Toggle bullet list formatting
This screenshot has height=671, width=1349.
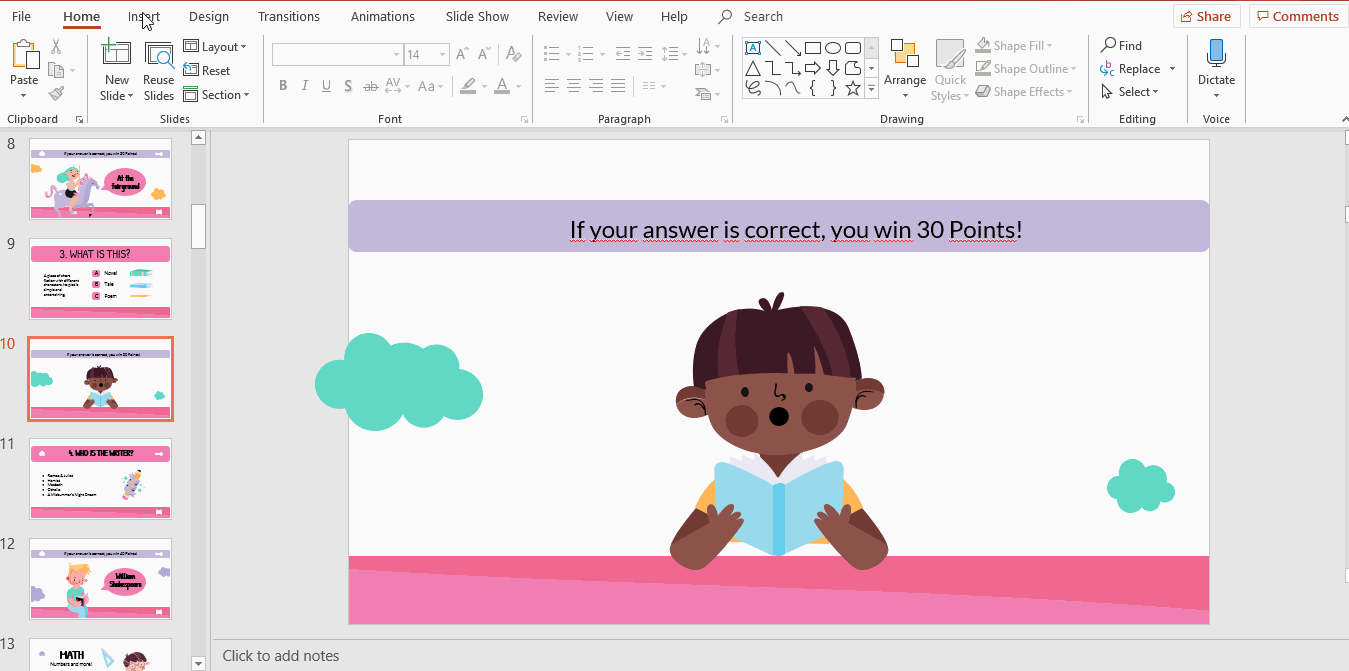pos(552,54)
